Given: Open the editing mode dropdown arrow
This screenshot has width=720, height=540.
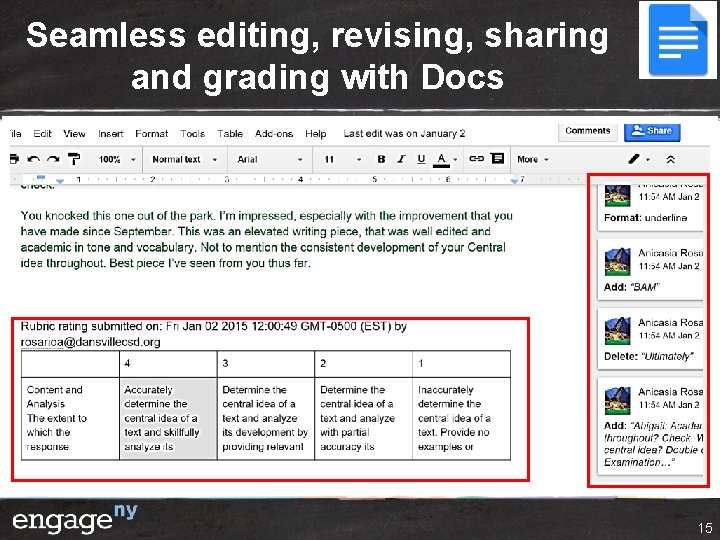Looking at the screenshot, I should pyautogui.click(x=648, y=160).
